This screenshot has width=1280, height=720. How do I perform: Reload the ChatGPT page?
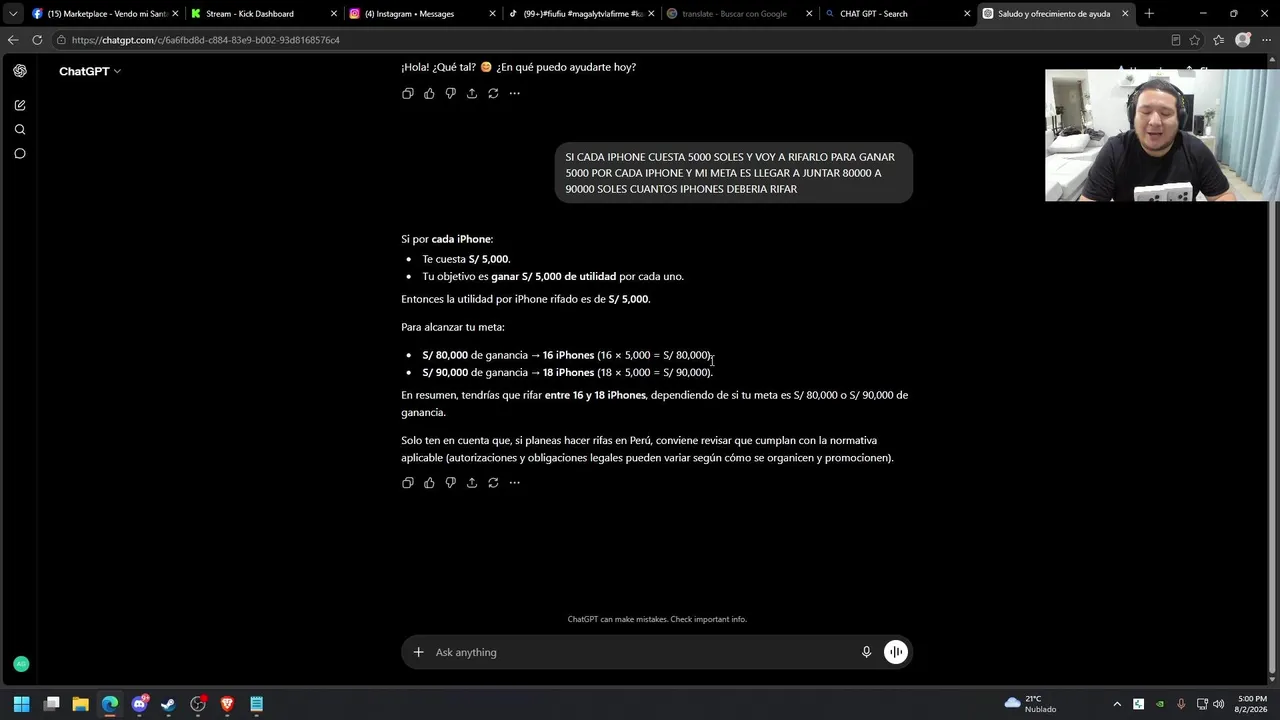point(37,40)
